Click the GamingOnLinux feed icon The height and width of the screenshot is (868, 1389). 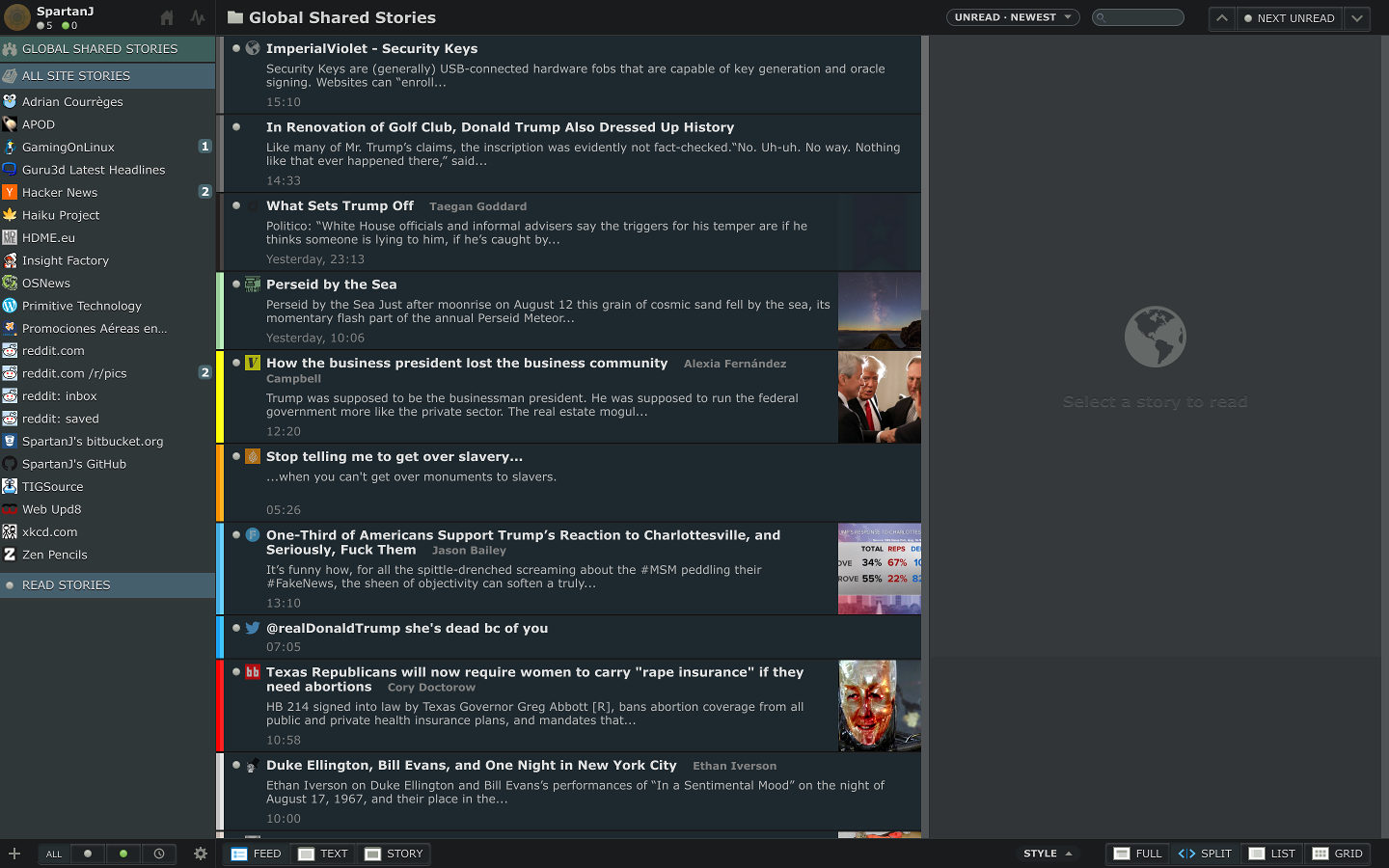10,147
